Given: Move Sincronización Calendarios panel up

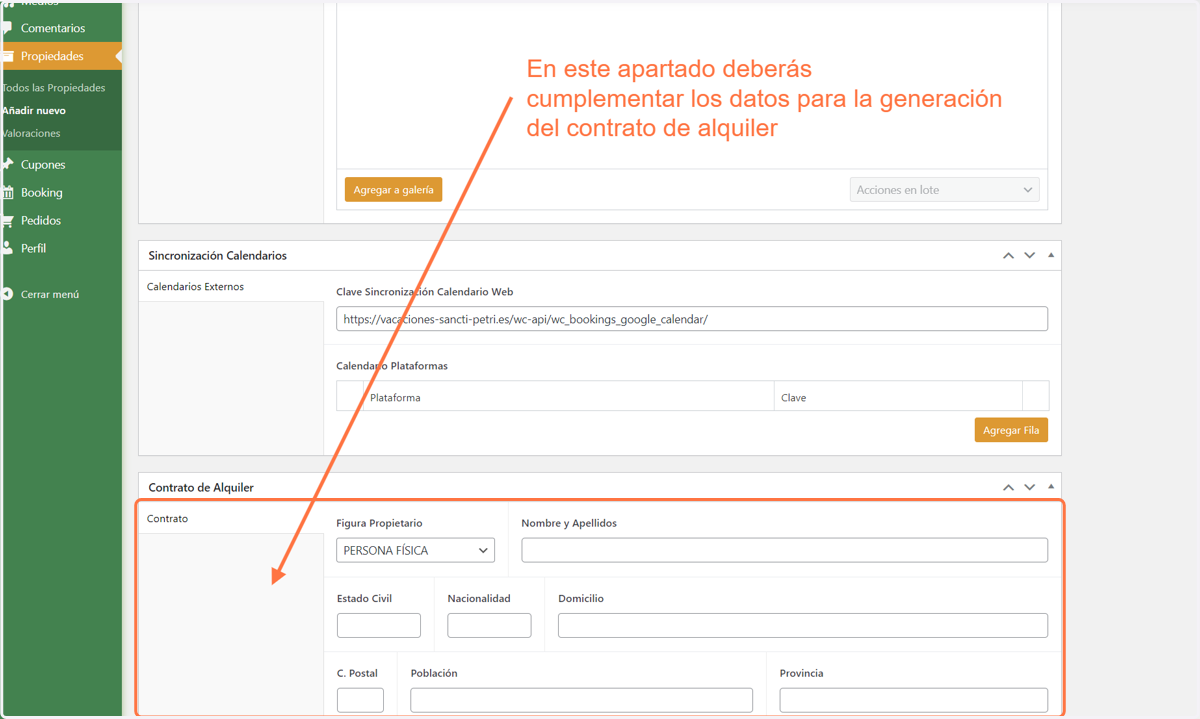Looking at the screenshot, I should coord(1008,256).
